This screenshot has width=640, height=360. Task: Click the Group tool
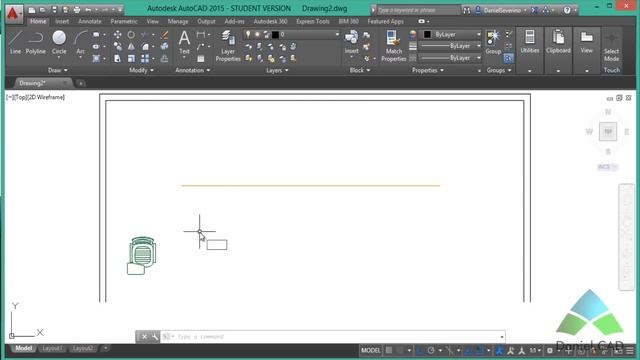[x=493, y=42]
